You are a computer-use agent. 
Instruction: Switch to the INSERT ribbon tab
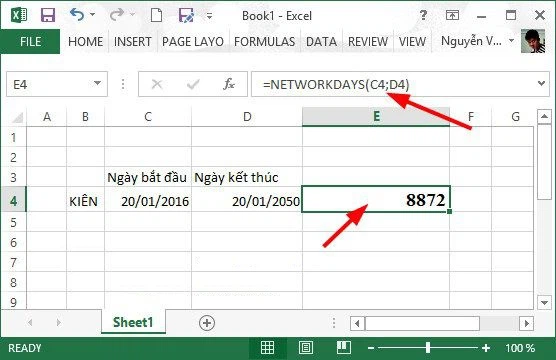pyautogui.click(x=133, y=41)
